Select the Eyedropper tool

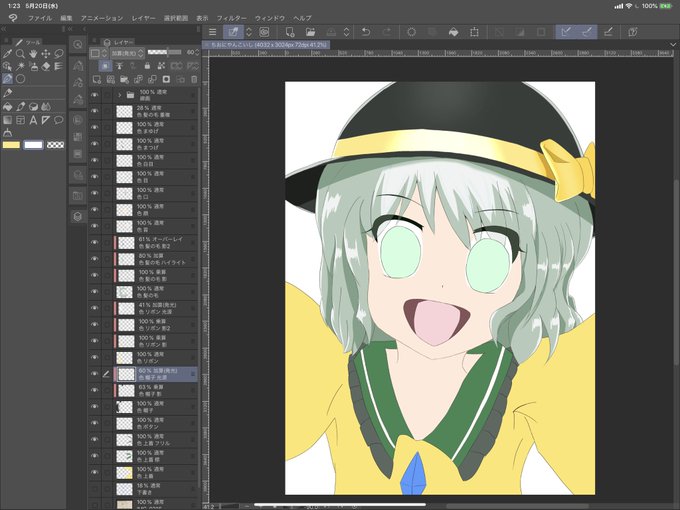point(7,54)
